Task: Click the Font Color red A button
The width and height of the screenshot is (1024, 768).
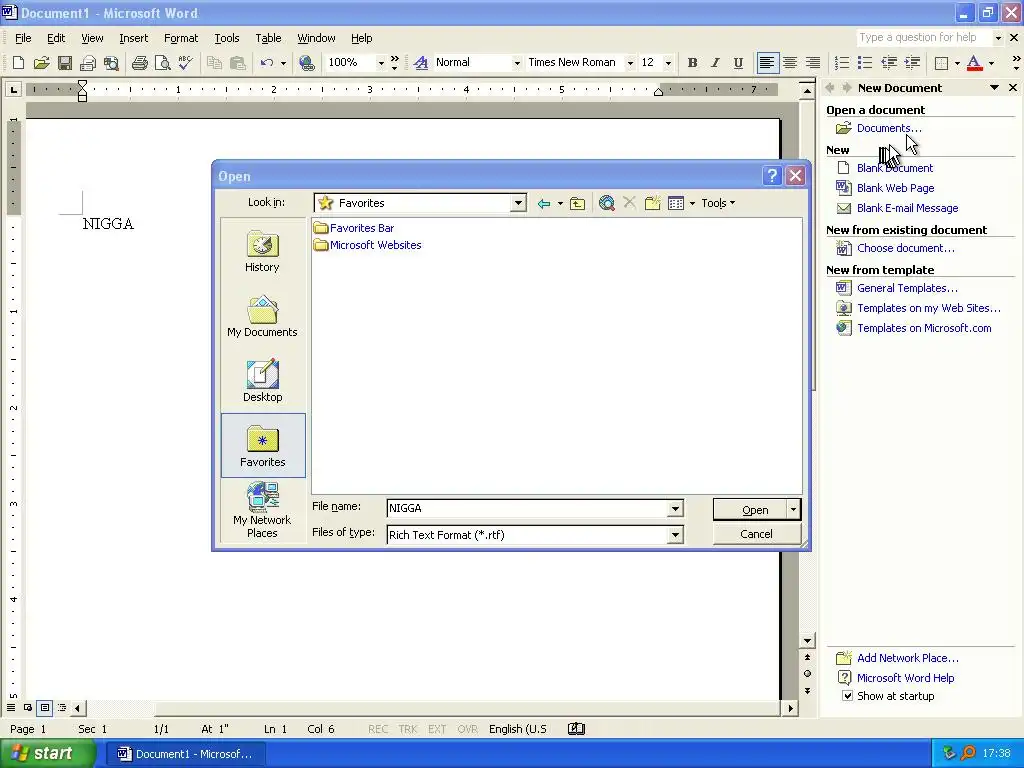Action: (x=974, y=63)
